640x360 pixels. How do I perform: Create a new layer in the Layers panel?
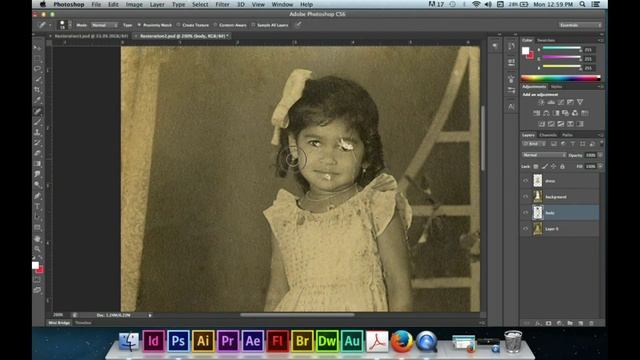(580, 323)
